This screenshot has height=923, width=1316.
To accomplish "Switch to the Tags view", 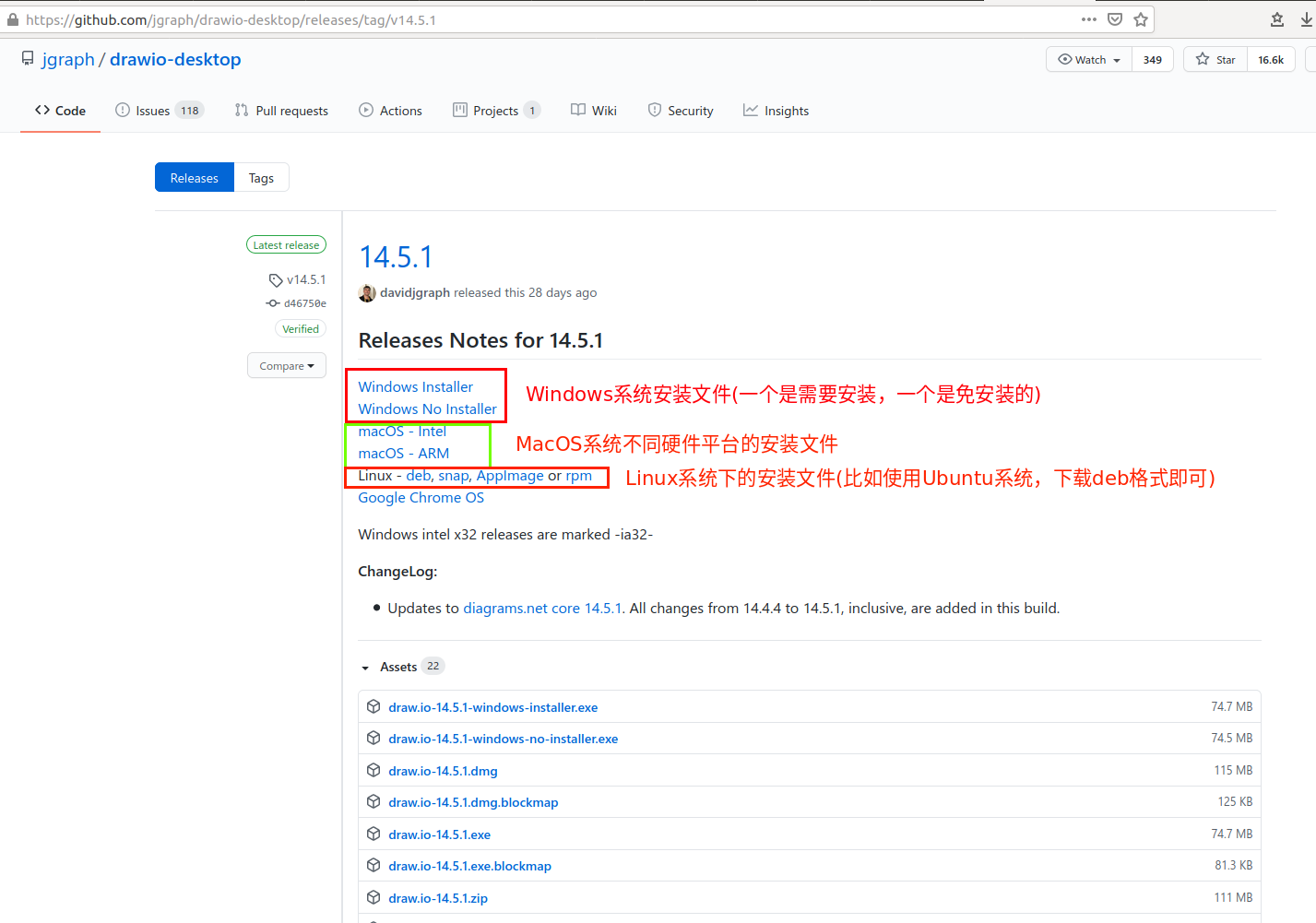I will pos(261,178).
